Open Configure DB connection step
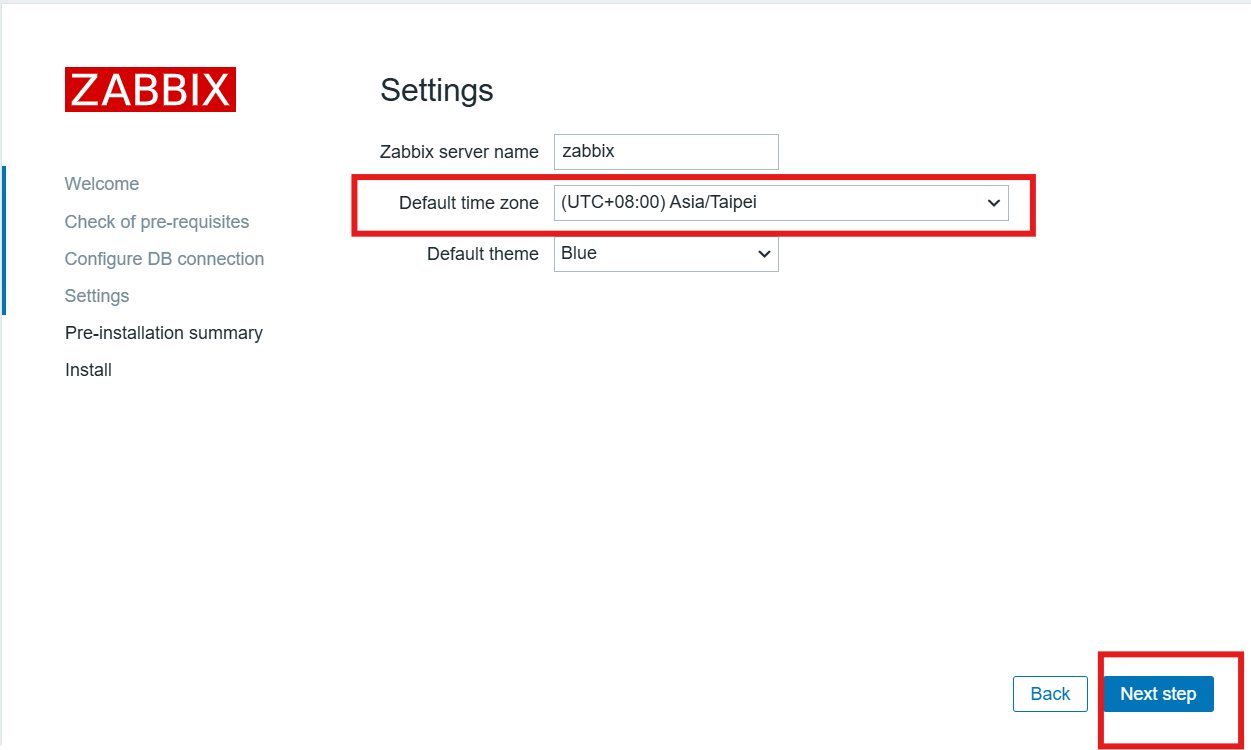Screen dimensions: 1251x750 164,259
